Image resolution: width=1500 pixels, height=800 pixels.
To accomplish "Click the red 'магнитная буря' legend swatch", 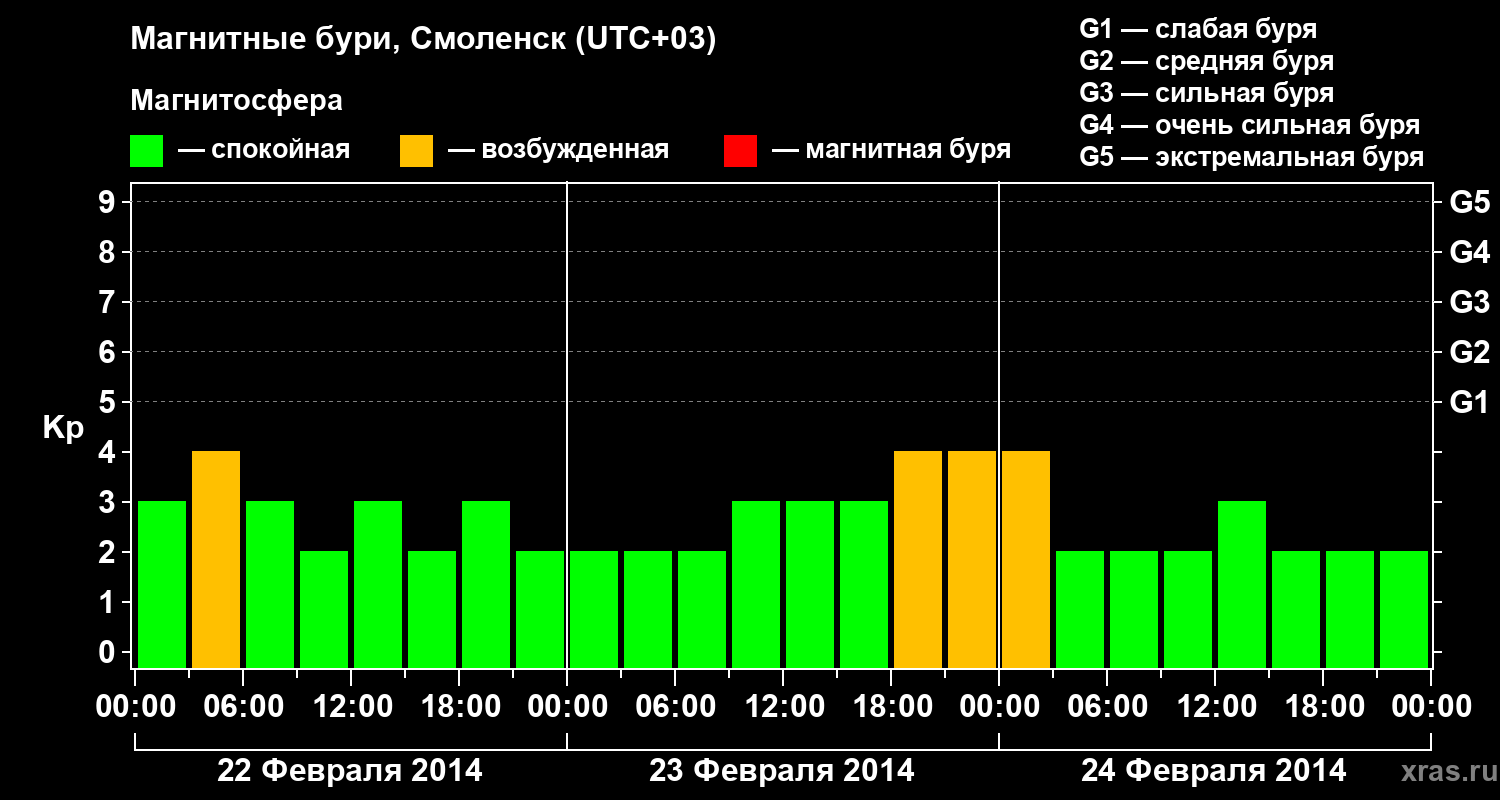I will click(740, 151).
